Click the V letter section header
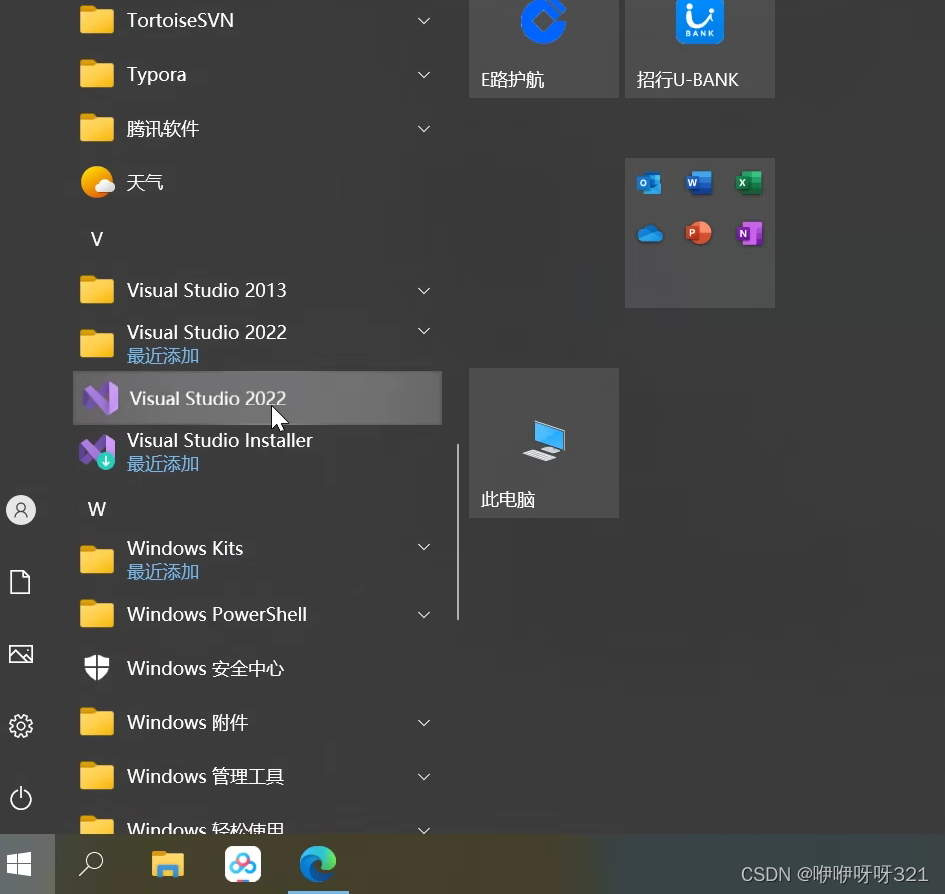This screenshot has height=894, width=945. tap(96, 239)
